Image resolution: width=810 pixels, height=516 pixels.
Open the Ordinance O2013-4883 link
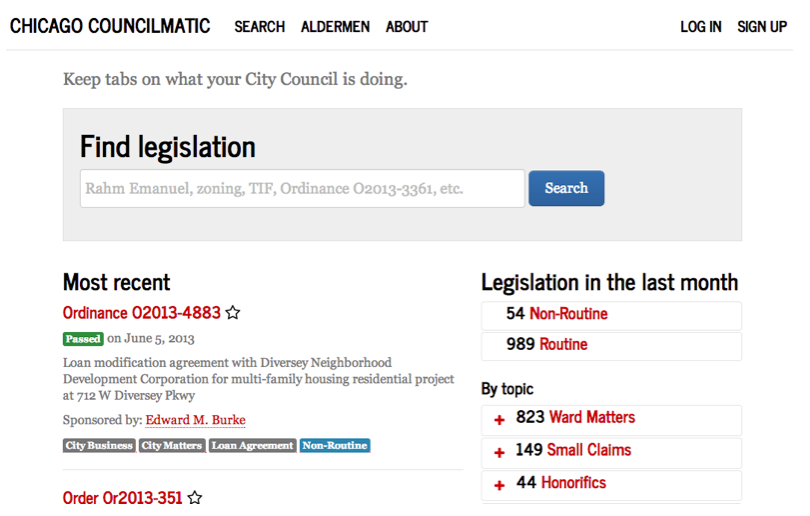pos(141,313)
